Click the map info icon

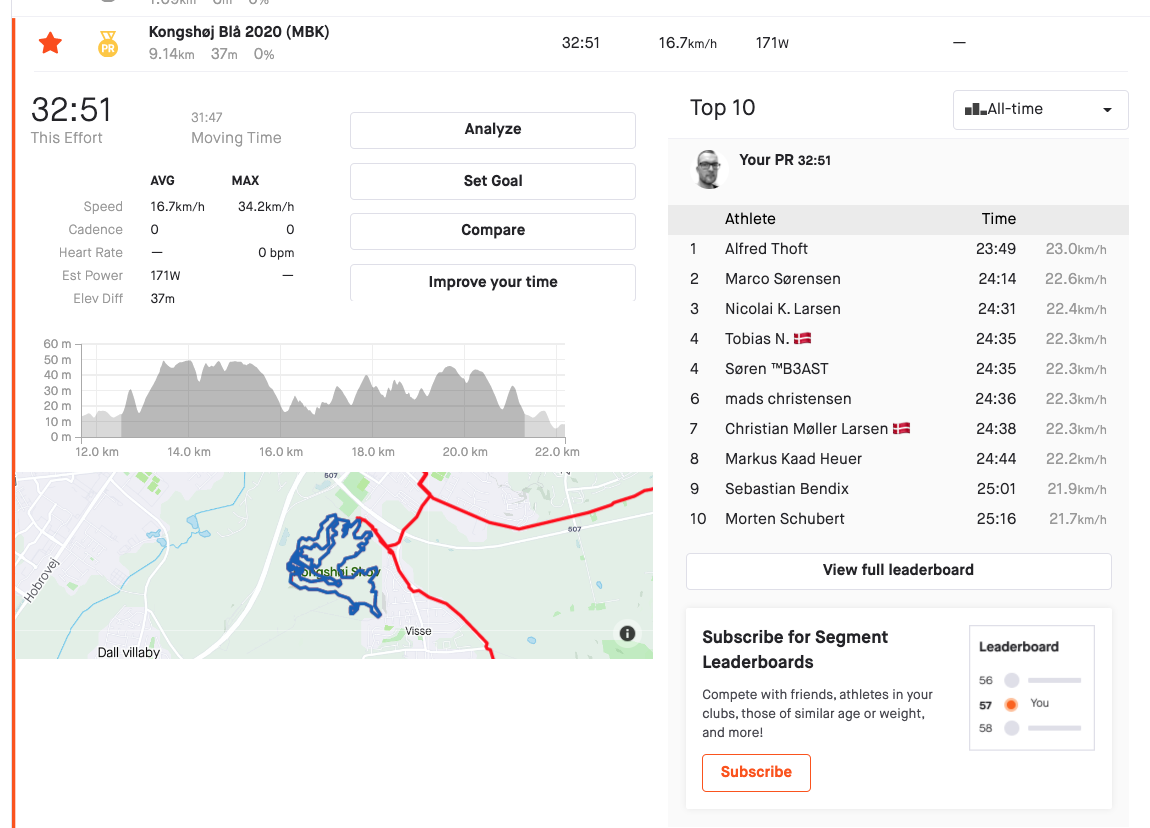coord(627,633)
